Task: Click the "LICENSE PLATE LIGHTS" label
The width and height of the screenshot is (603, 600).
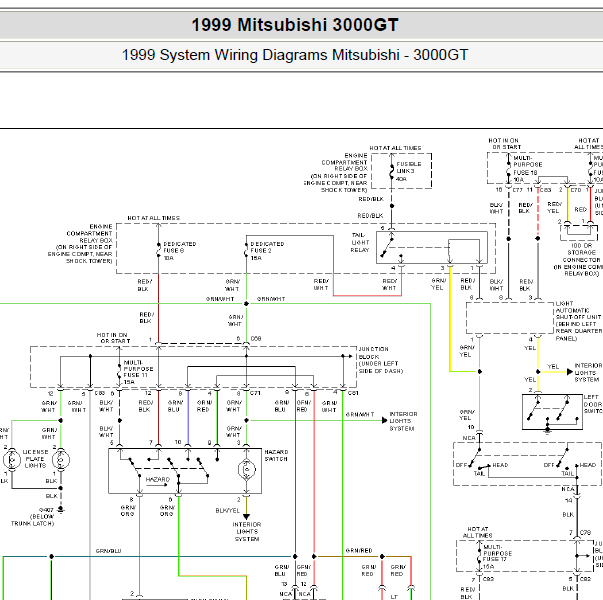Action: 35,458
